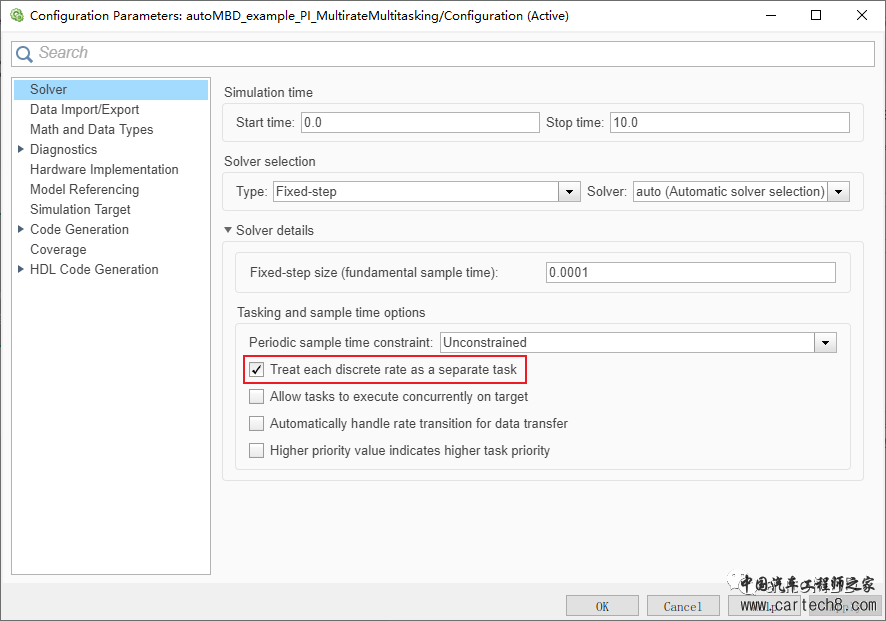Click the Start time field
This screenshot has width=886, height=621.
pos(420,123)
